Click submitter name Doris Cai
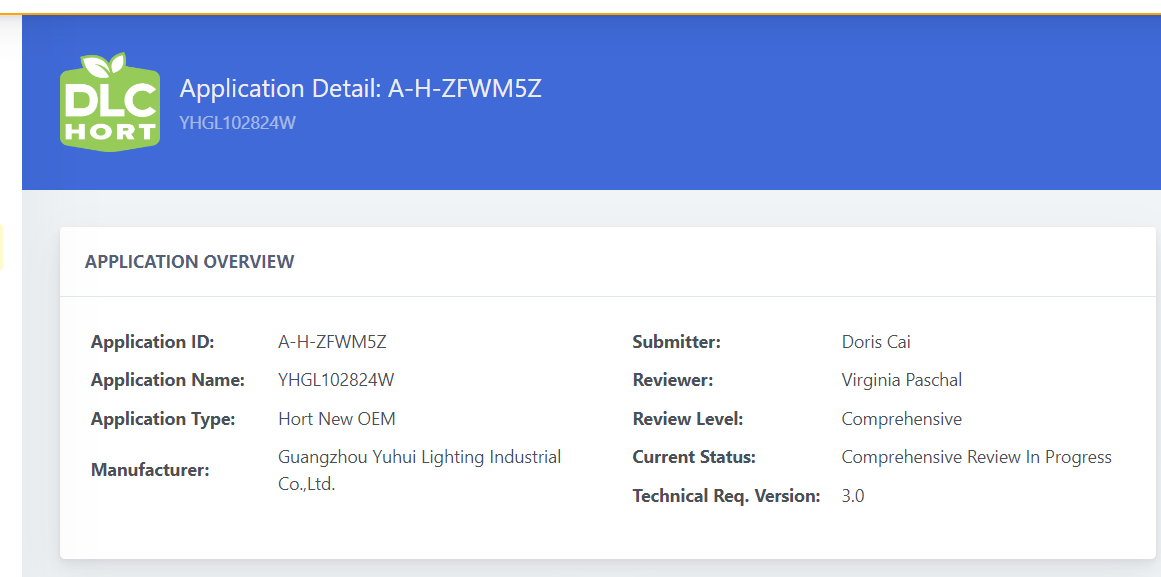This screenshot has width=1161, height=577. [876, 342]
